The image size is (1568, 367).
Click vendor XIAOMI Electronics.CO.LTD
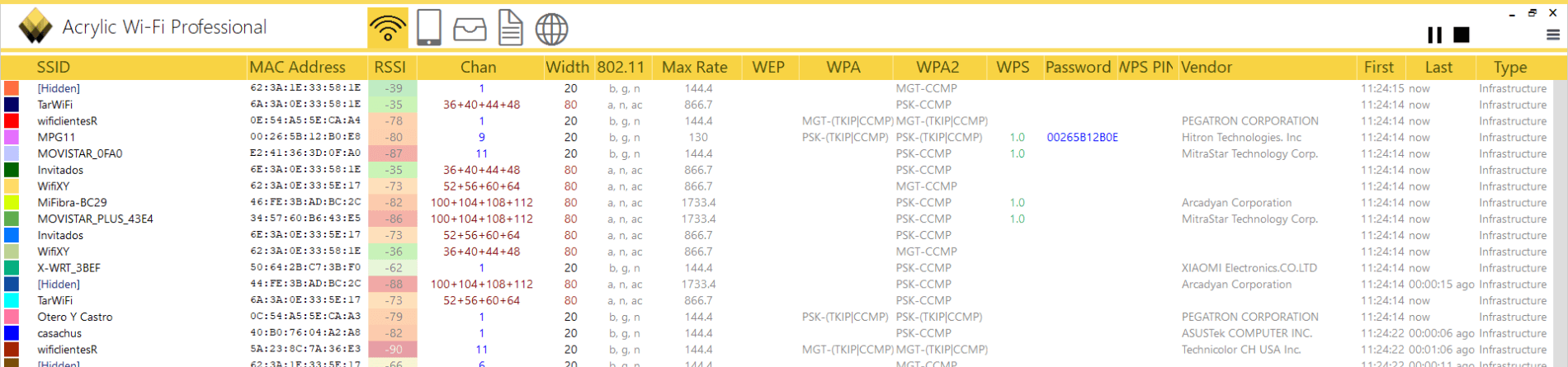click(x=1249, y=268)
